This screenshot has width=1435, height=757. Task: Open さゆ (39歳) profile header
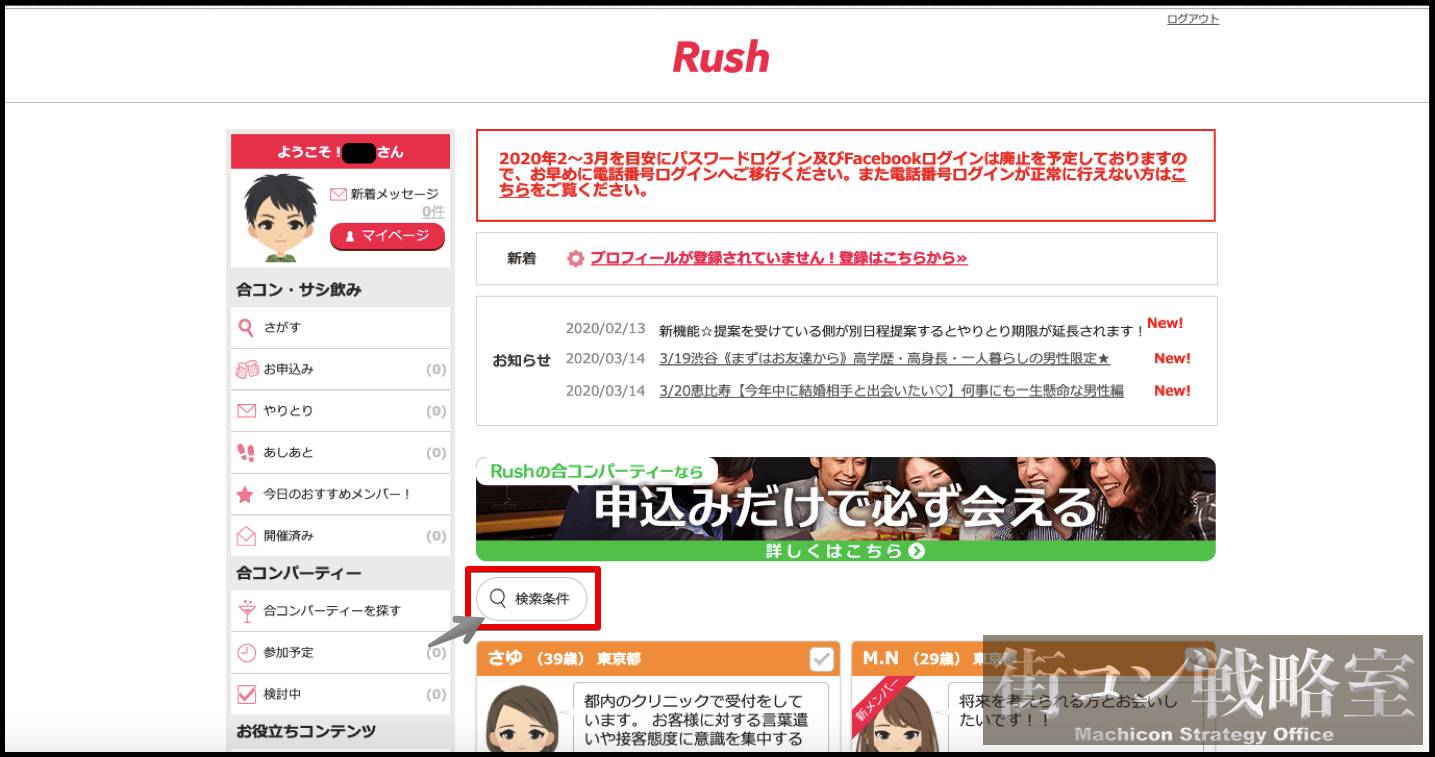pos(656,660)
